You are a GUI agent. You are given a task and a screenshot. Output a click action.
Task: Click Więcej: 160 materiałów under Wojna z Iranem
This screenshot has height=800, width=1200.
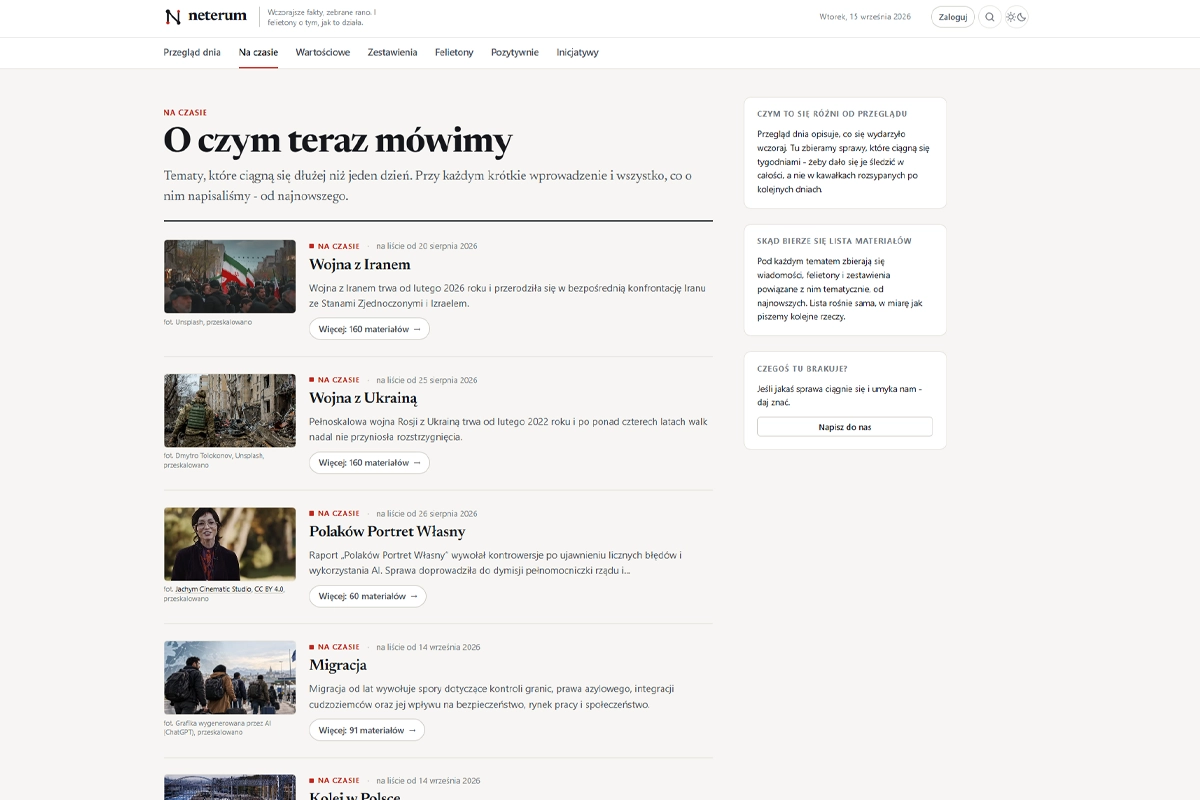point(369,329)
